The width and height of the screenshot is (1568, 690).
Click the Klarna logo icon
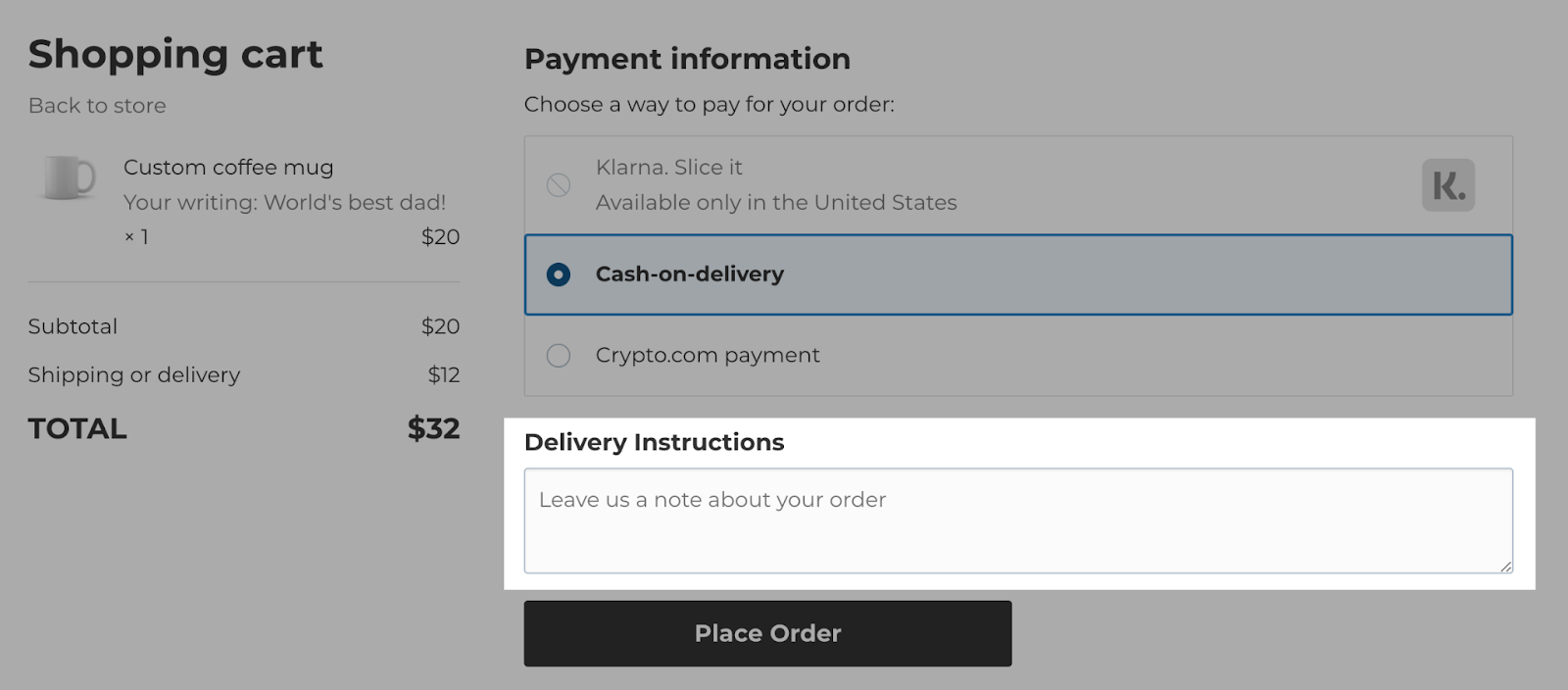1446,184
